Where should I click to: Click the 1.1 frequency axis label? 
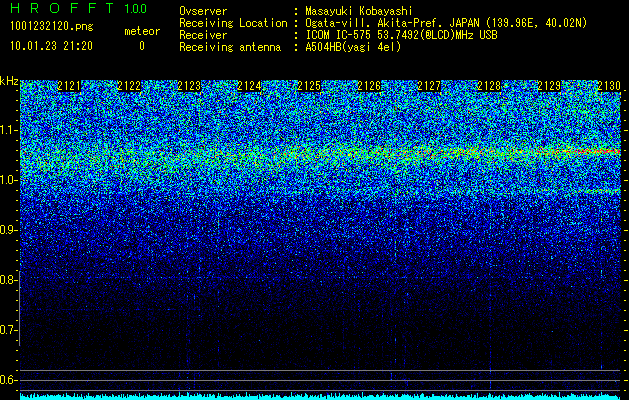[8, 130]
